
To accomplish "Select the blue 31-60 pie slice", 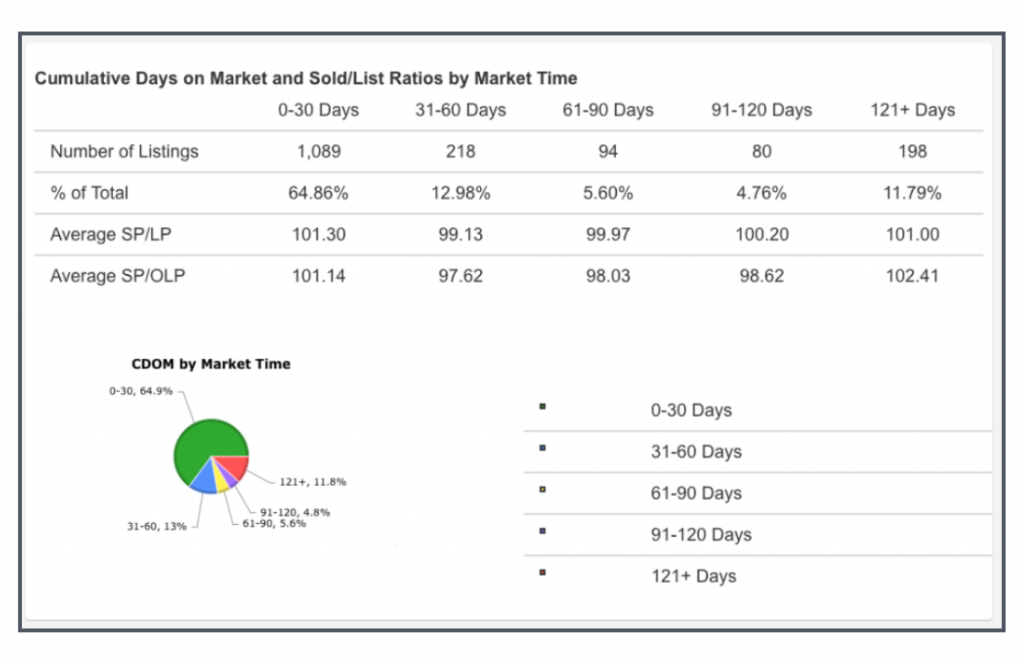I will pos(203,478).
